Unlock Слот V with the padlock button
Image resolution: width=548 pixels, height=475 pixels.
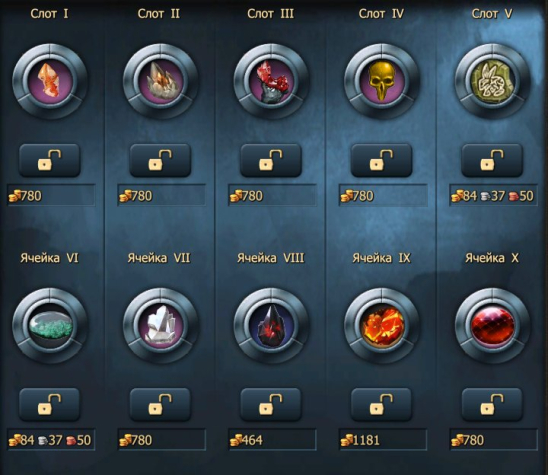(x=492, y=160)
